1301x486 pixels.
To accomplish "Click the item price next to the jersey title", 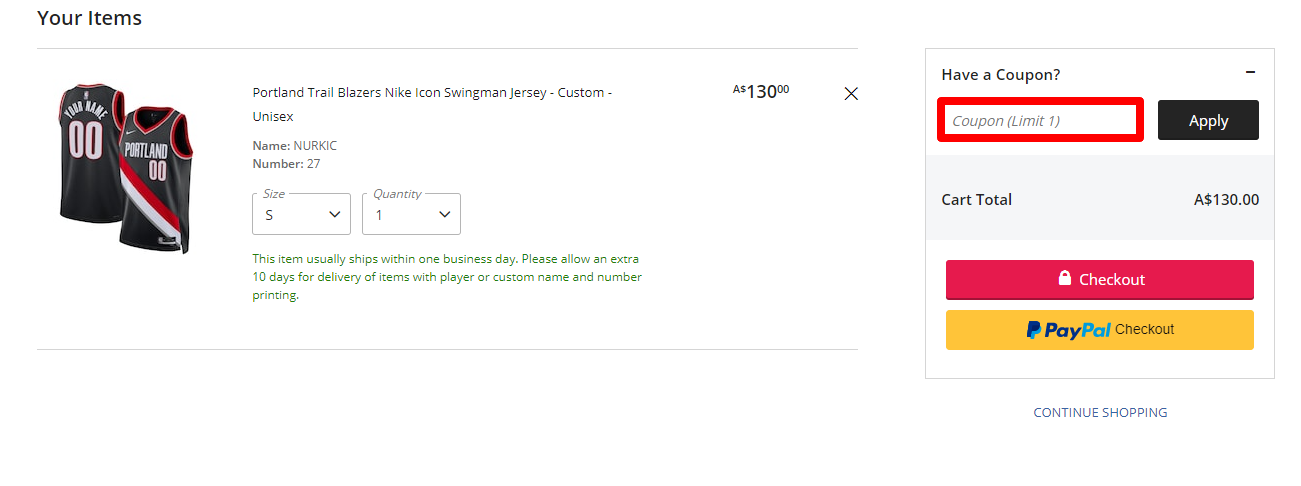I will tap(761, 91).
